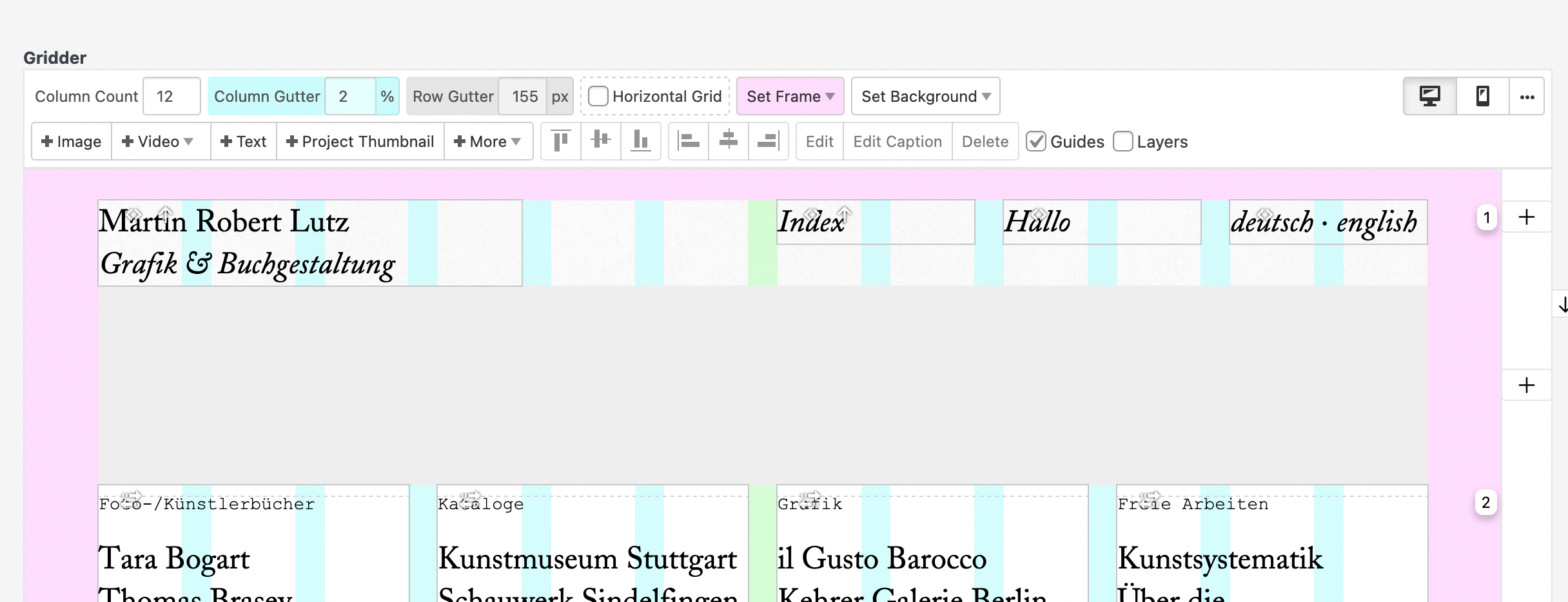This screenshot has width=1568, height=602.
Task: Click the Column Count input field
Action: 171,97
